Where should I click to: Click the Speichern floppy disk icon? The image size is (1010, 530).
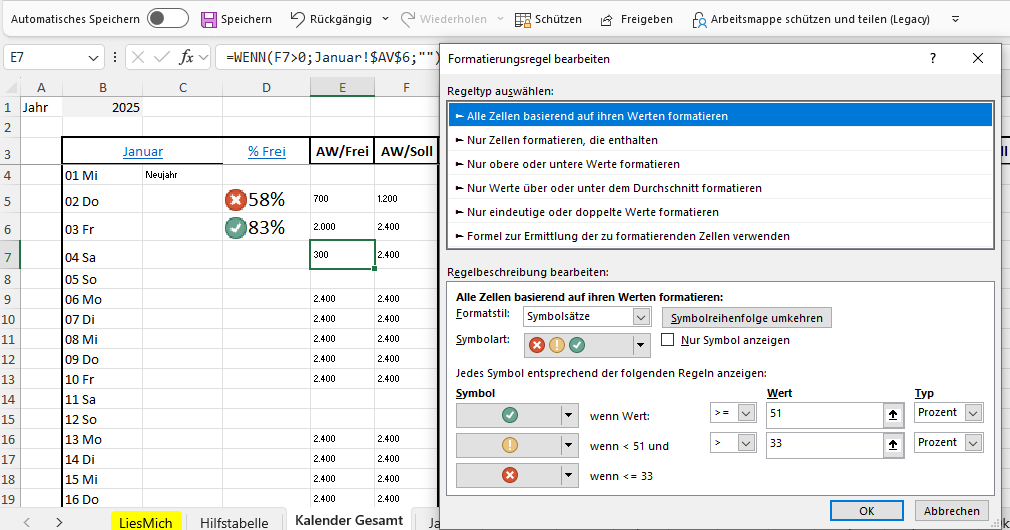click(209, 19)
